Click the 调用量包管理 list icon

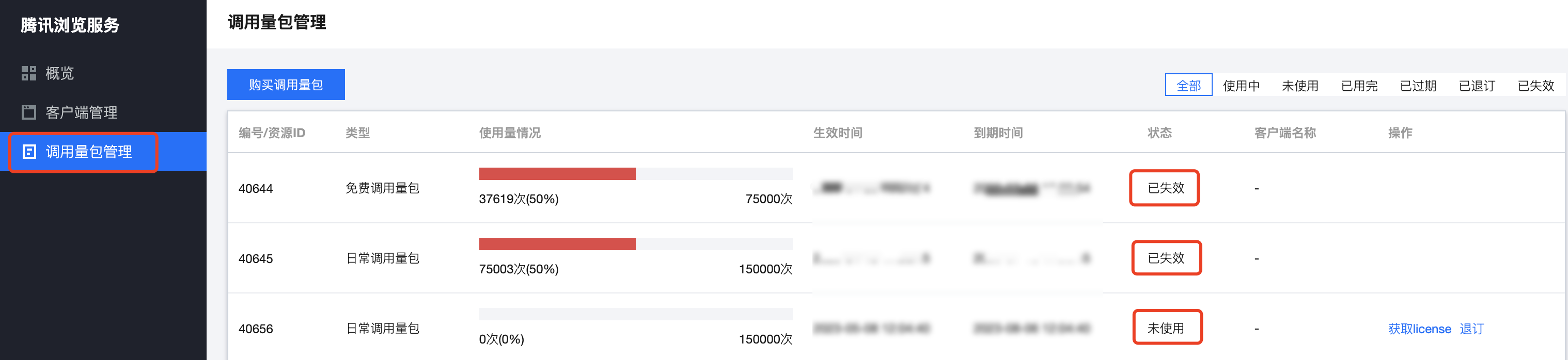28,152
